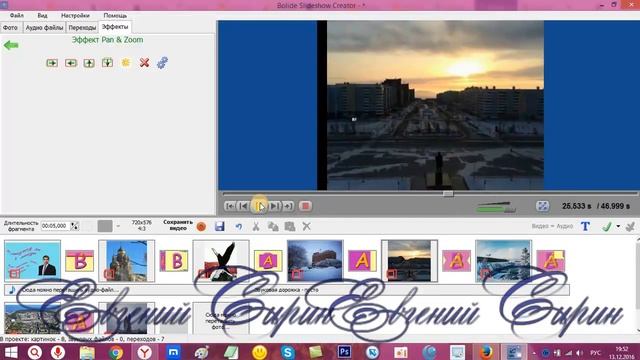The image size is (640, 360).
Task: Pick the gray background color swatch
Action: pos(105,226)
